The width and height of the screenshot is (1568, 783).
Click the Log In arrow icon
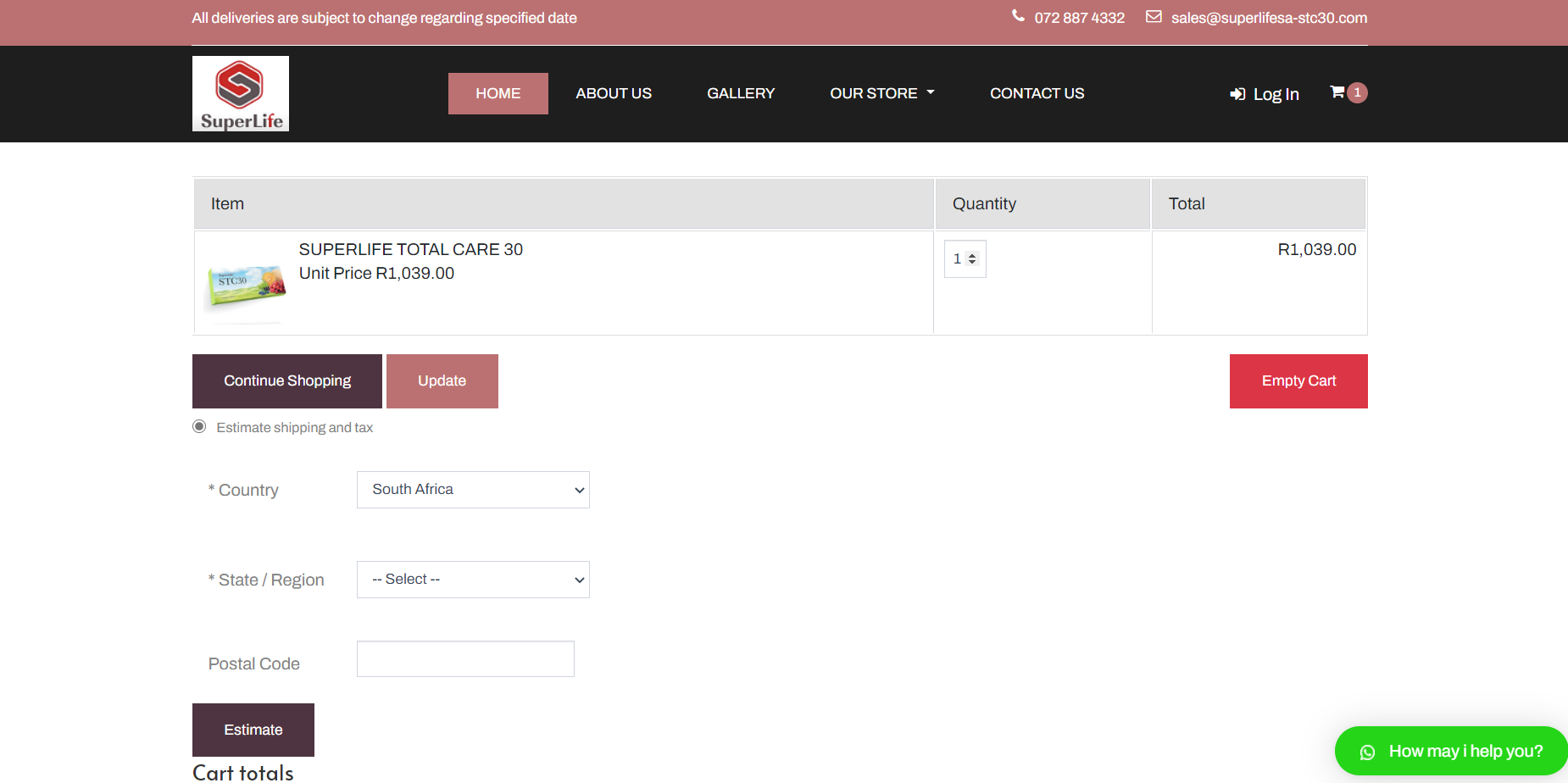(x=1237, y=94)
